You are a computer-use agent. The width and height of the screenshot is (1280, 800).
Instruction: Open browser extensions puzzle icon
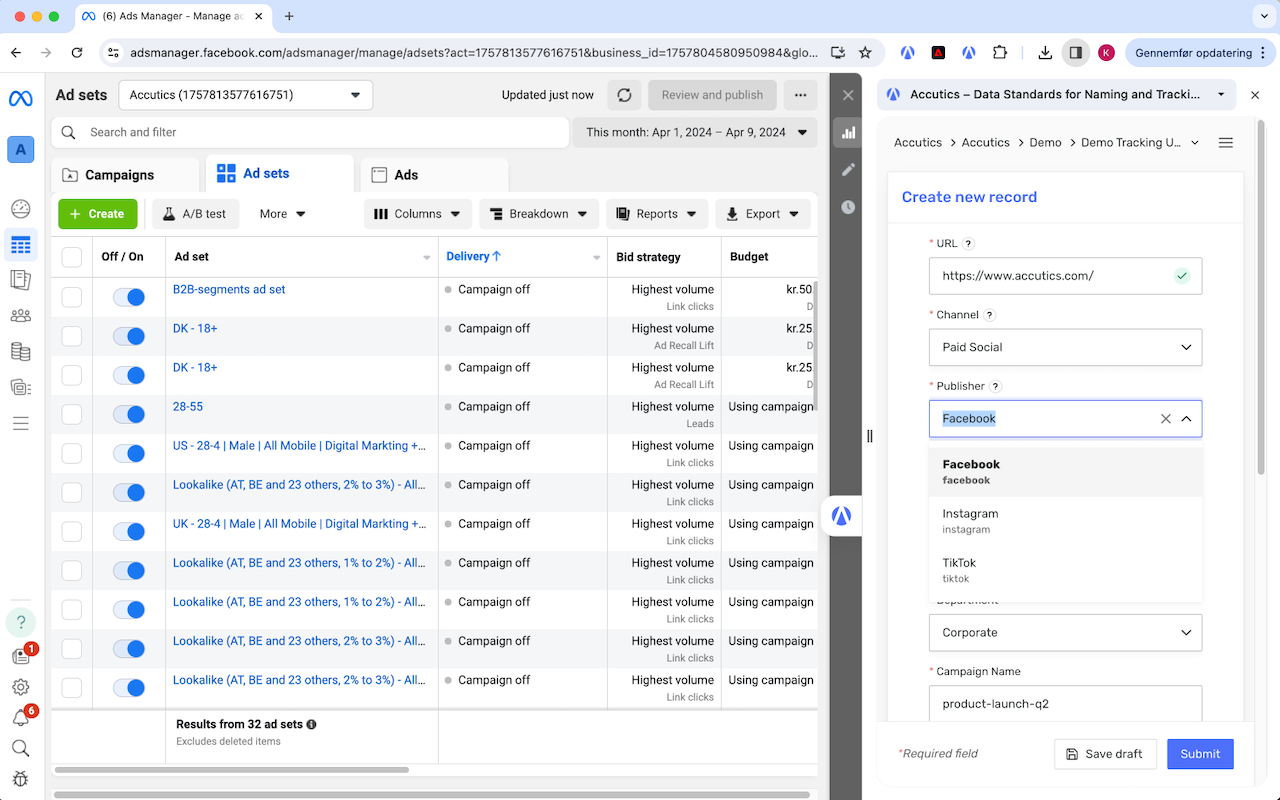pos(1000,53)
